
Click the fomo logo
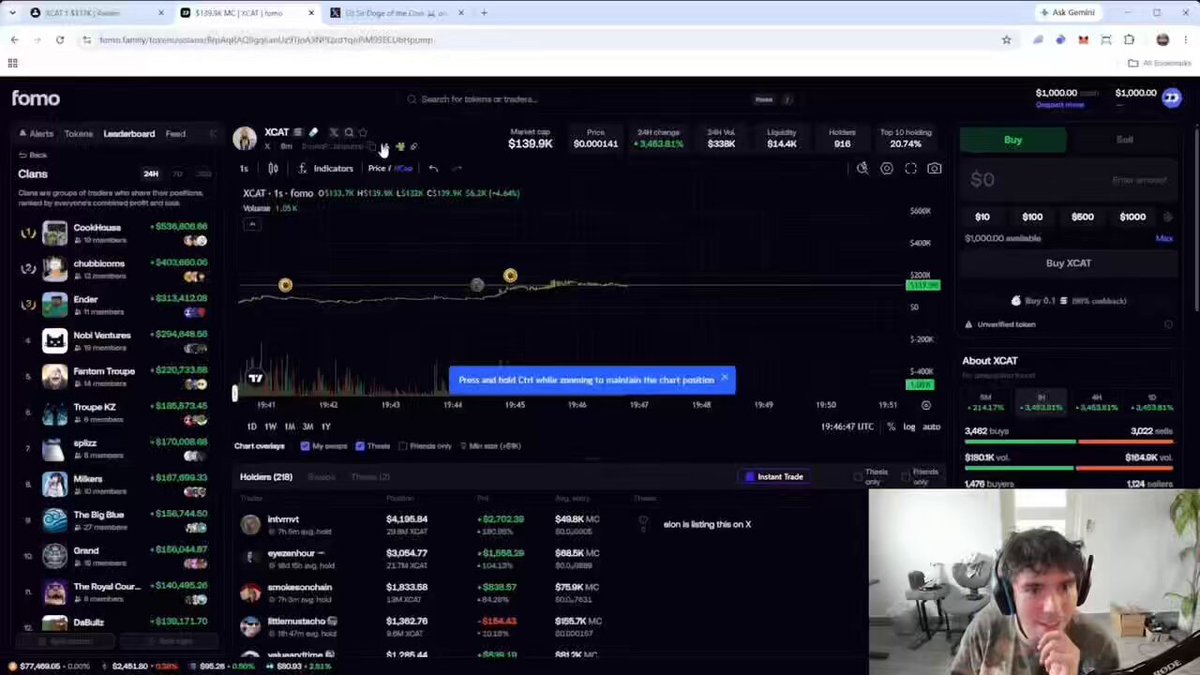tap(35, 98)
